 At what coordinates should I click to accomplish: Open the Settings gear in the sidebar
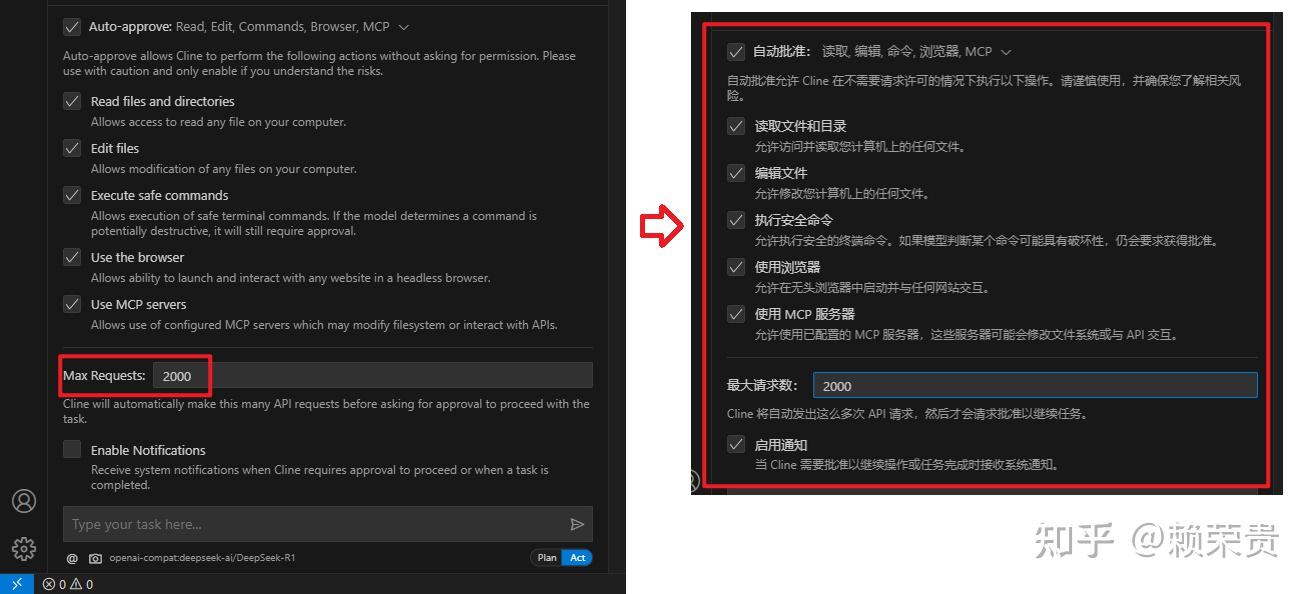(23, 548)
